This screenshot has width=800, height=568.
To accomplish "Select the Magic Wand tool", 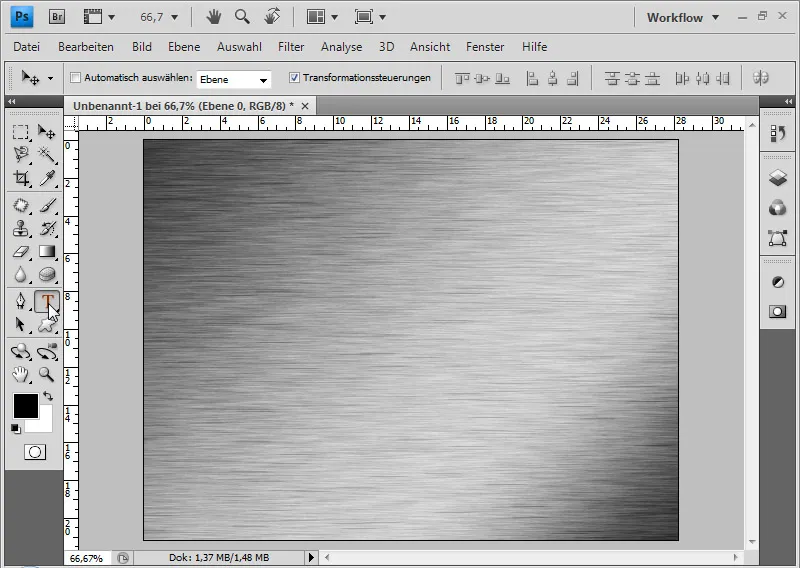I will [x=47, y=155].
